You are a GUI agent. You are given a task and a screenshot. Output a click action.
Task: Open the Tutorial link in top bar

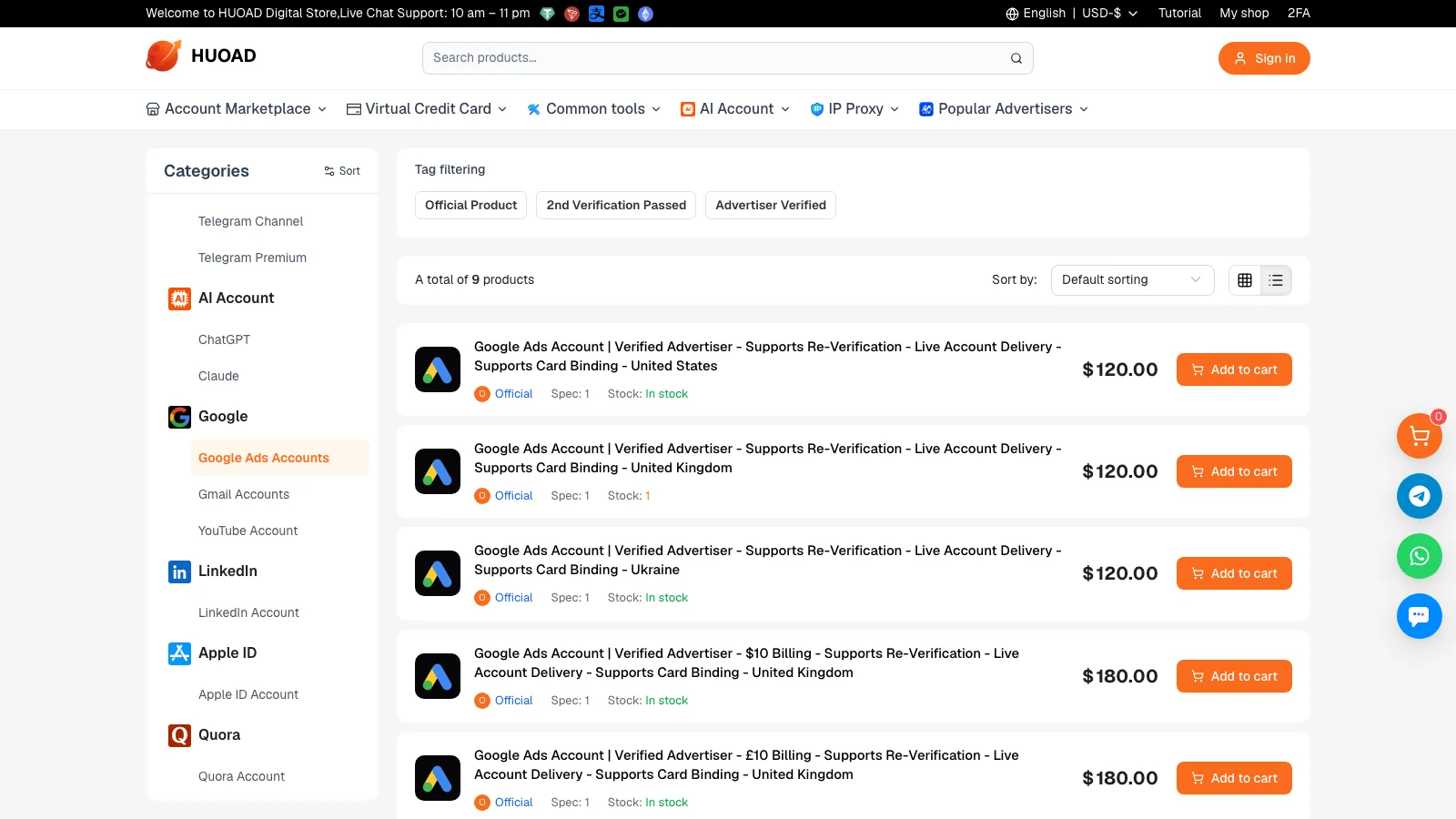(x=1179, y=14)
